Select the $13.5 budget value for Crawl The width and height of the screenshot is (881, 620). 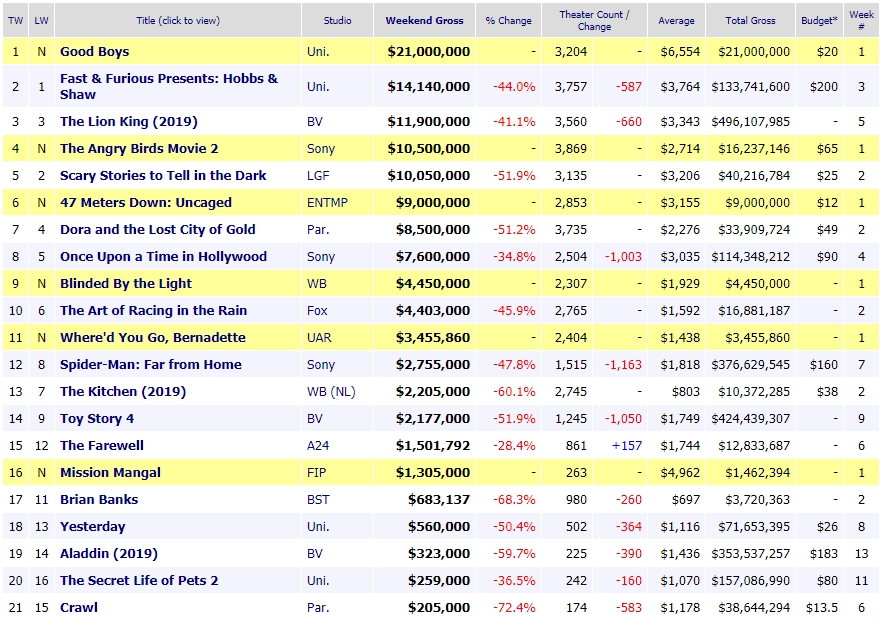[822, 608]
